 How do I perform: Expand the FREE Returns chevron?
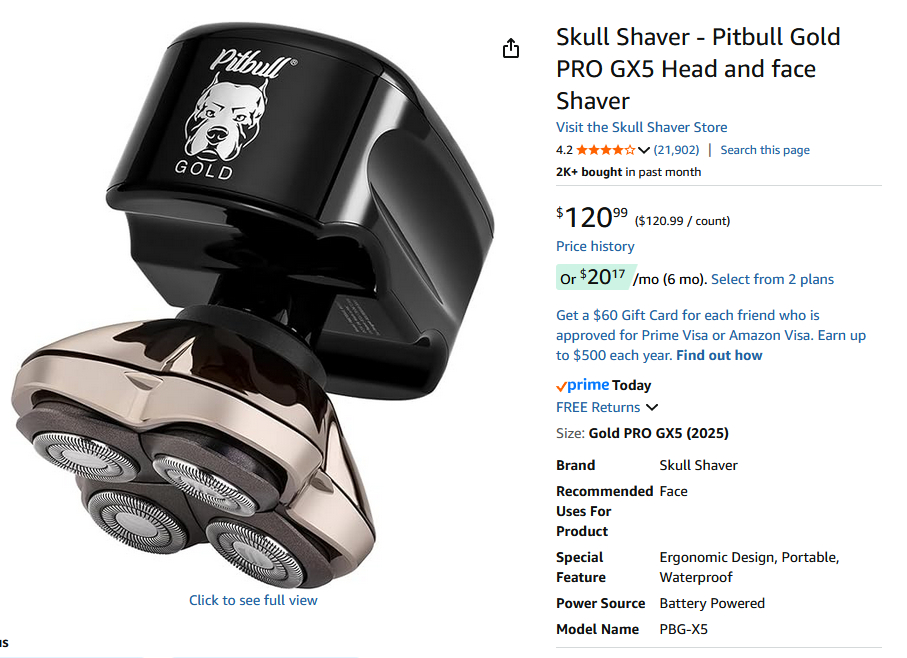(x=652, y=407)
